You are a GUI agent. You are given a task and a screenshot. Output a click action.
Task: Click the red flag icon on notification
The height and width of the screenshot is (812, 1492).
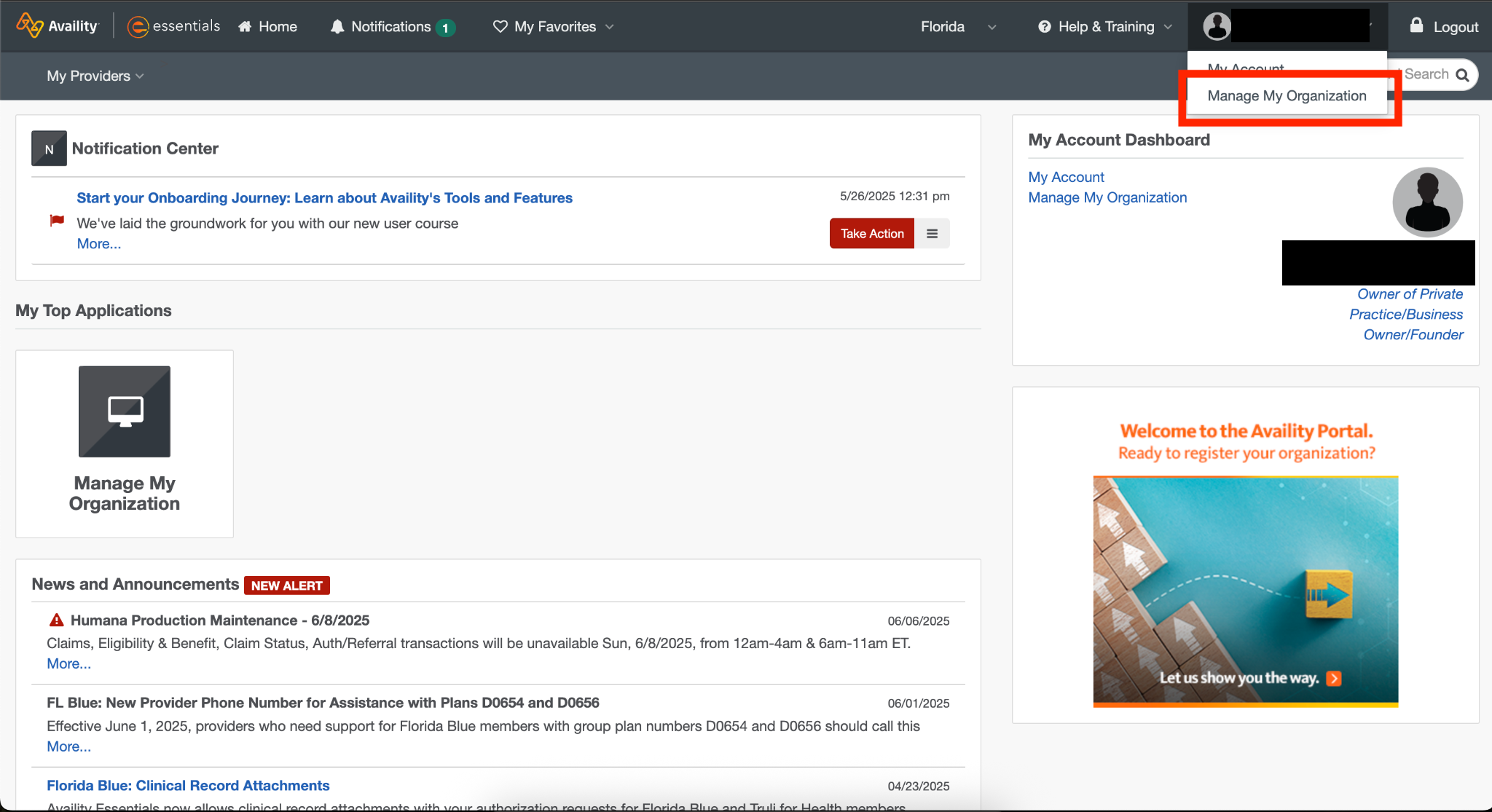point(57,220)
